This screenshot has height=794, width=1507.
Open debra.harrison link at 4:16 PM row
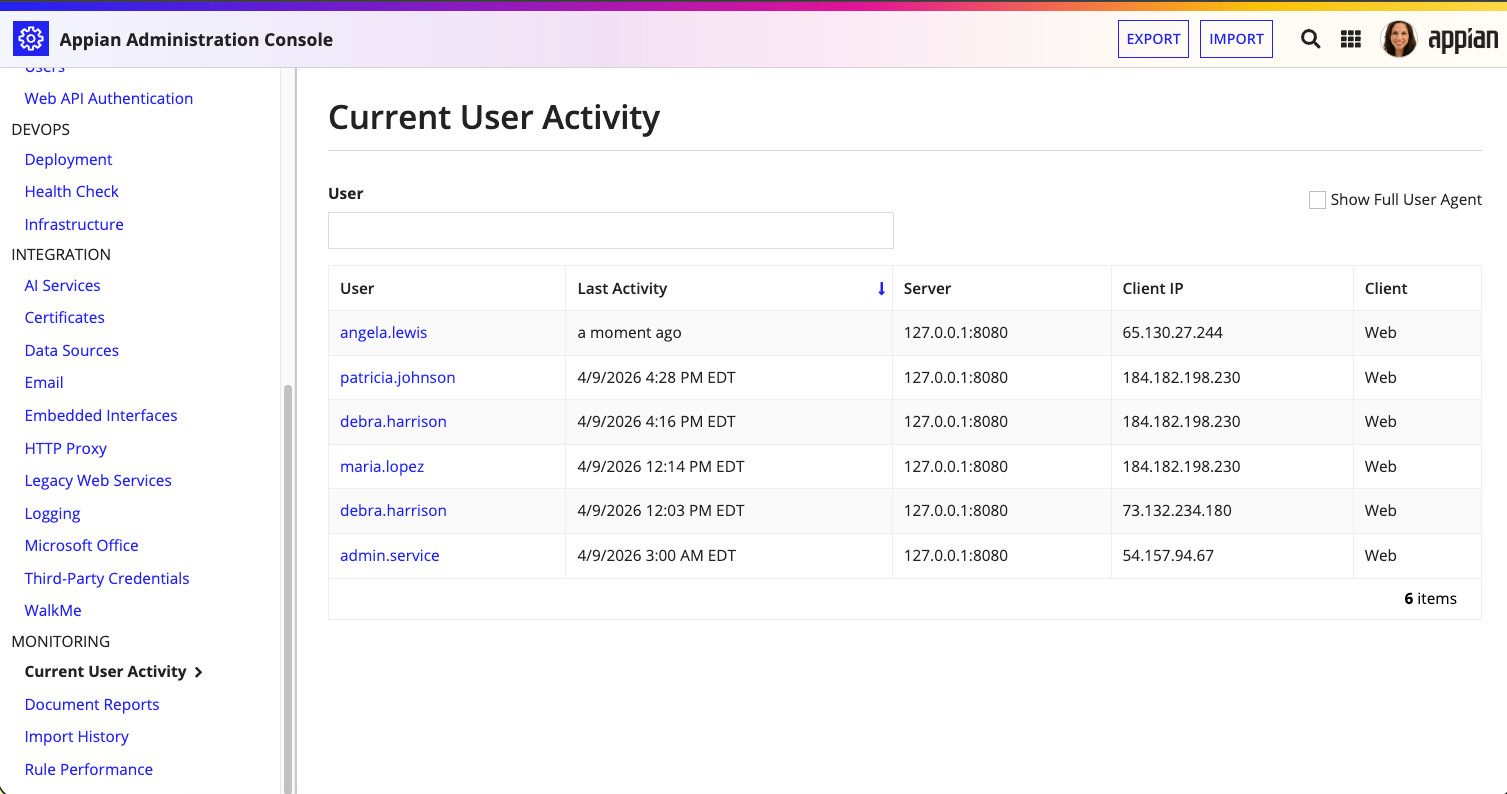[x=393, y=421]
